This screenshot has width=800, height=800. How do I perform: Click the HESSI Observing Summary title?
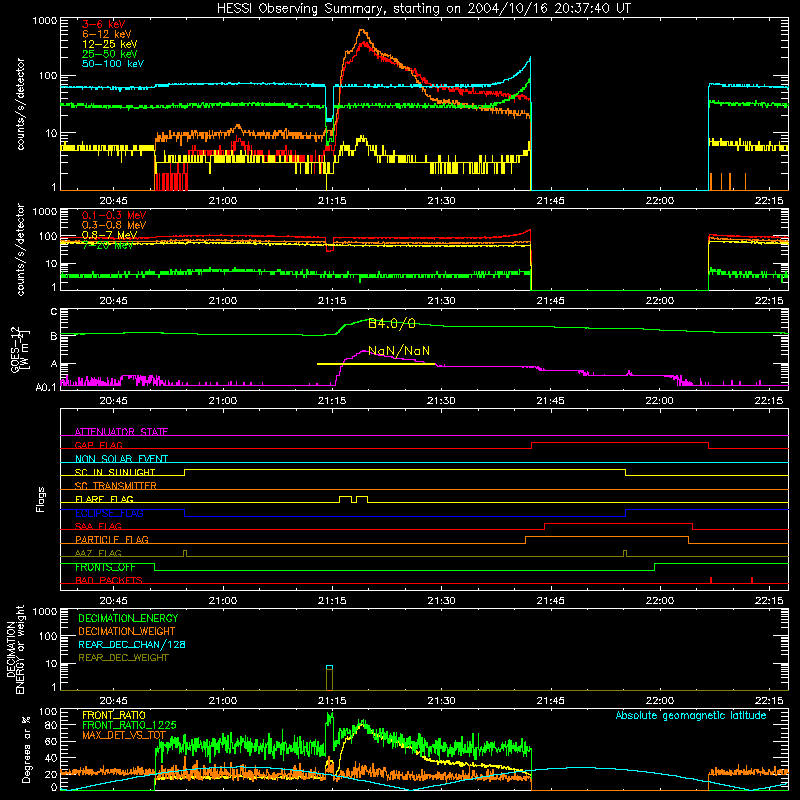tap(424, 8)
